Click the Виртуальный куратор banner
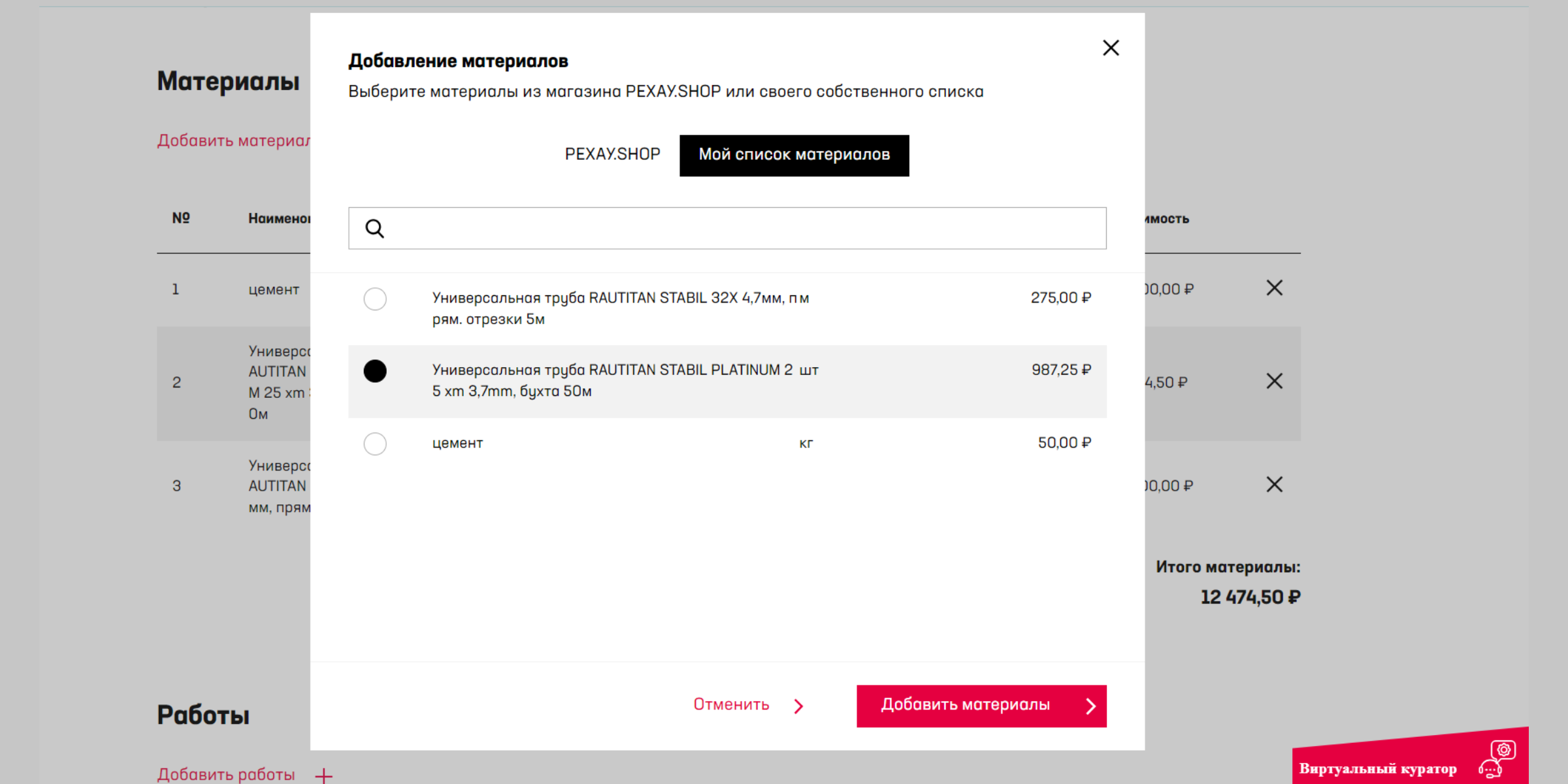The height and width of the screenshot is (784, 1568). coord(1377,768)
